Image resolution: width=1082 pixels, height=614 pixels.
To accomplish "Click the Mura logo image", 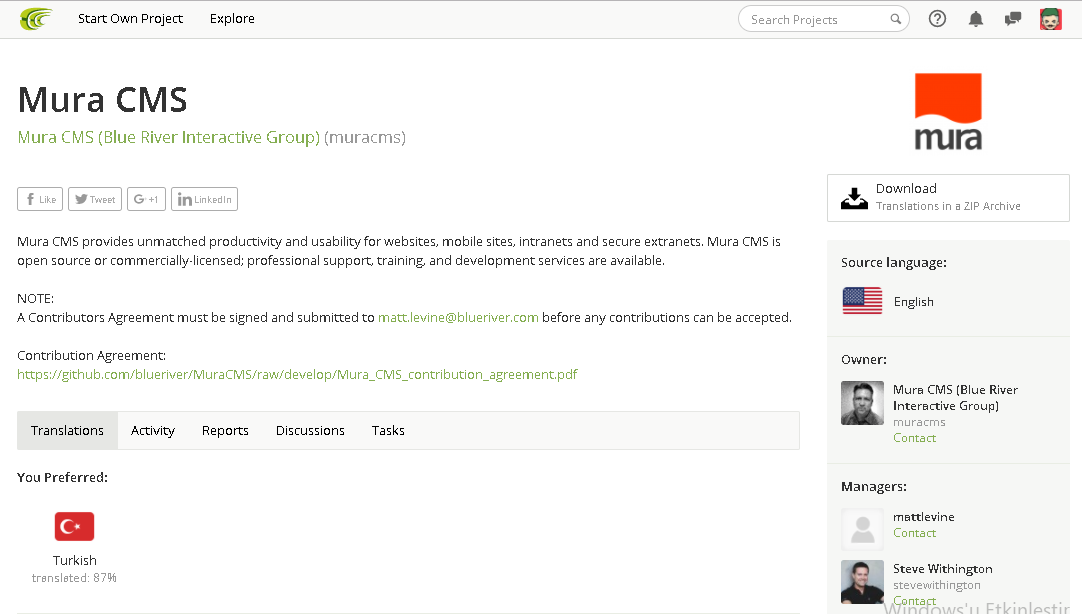I will pos(948,112).
